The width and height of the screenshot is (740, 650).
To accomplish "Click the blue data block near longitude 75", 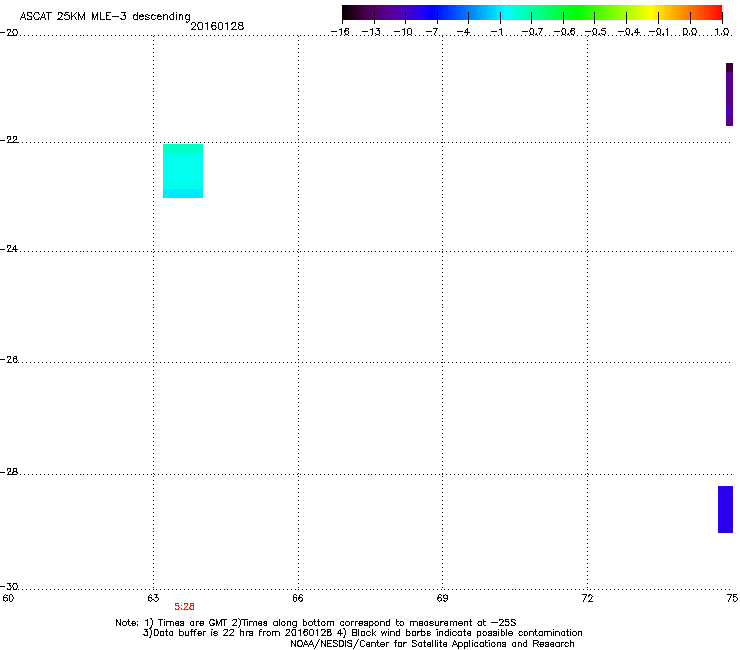I will pyautogui.click(x=725, y=509).
